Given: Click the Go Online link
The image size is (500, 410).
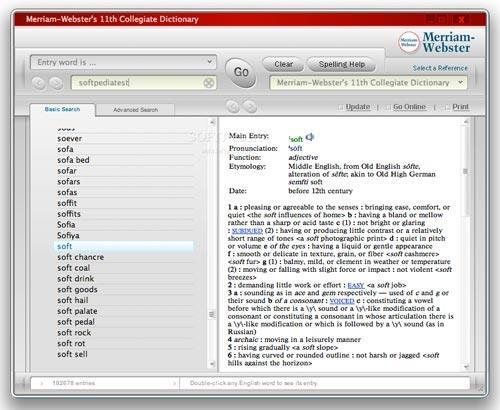Looking at the screenshot, I should pos(409,107).
